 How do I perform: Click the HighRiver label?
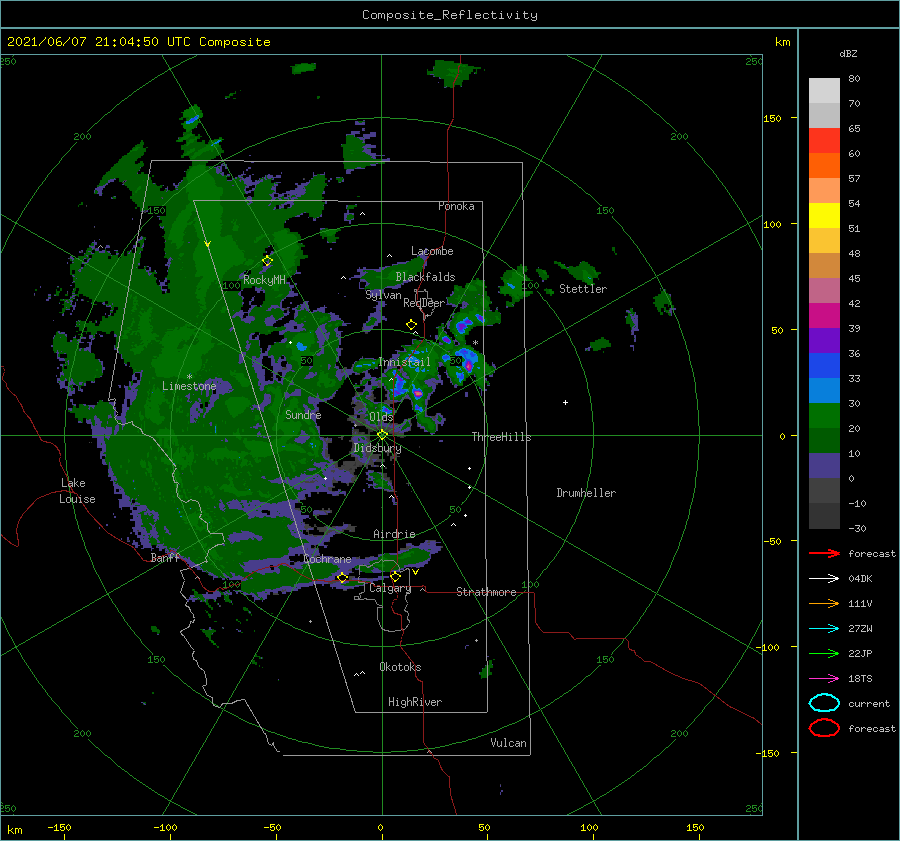coord(415,702)
